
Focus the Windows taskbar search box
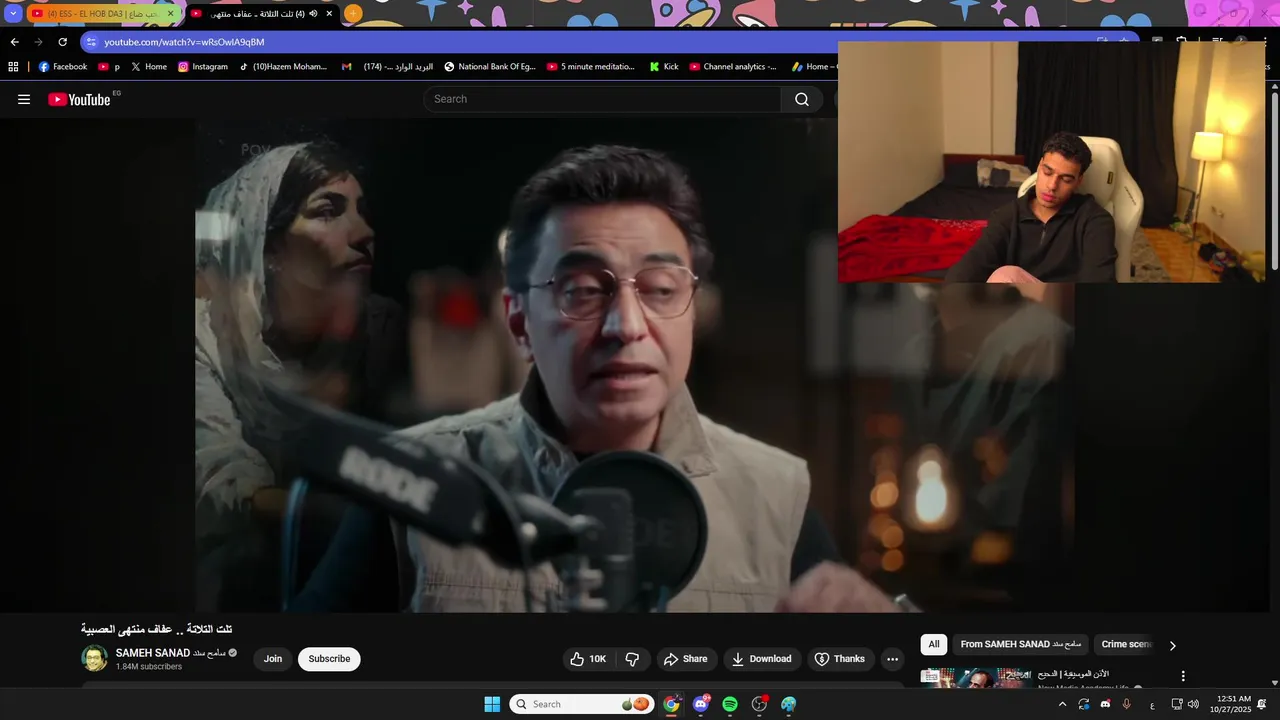(582, 704)
